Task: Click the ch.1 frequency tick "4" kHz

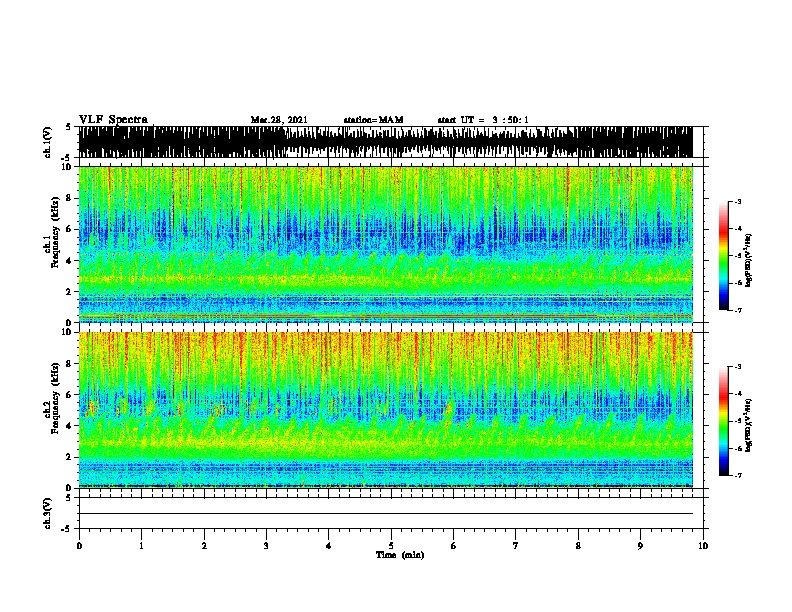Action: point(71,261)
